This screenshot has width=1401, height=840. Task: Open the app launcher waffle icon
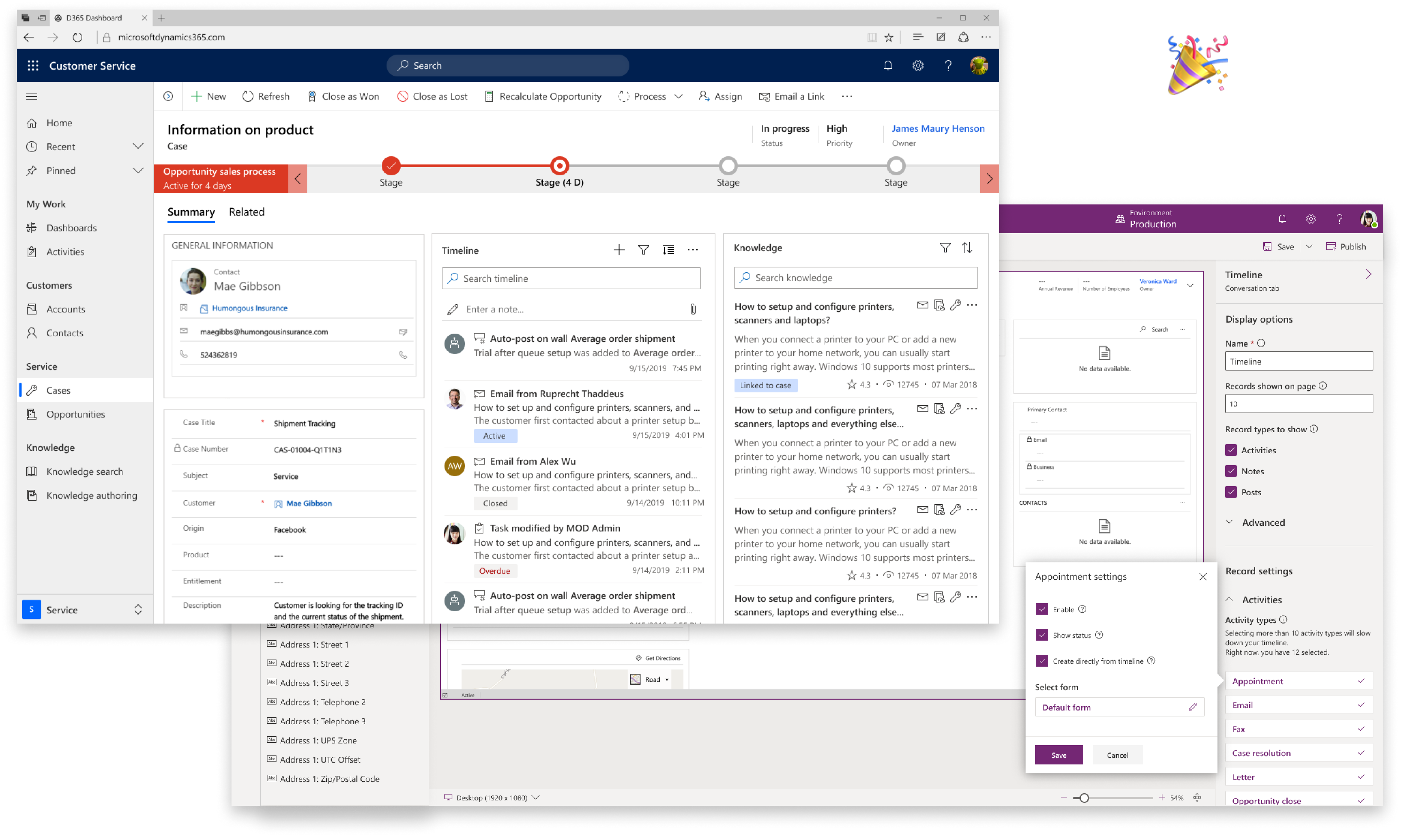tap(33, 66)
